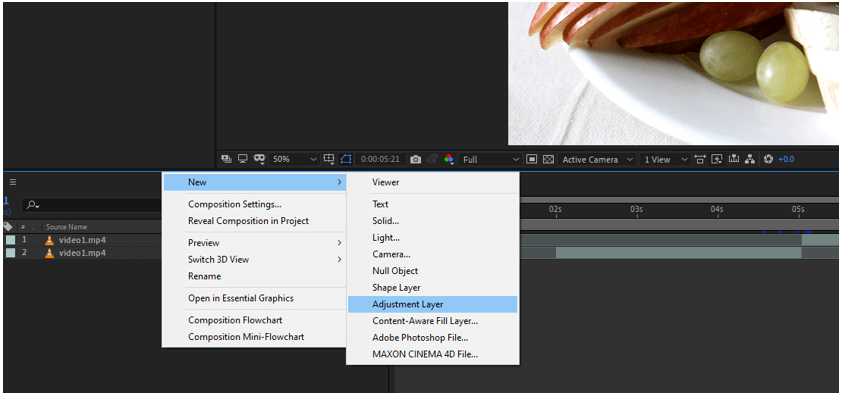Viewport: 843px width, 398px height.
Task: Open search magnifier options in timeline
Action: [x=33, y=204]
